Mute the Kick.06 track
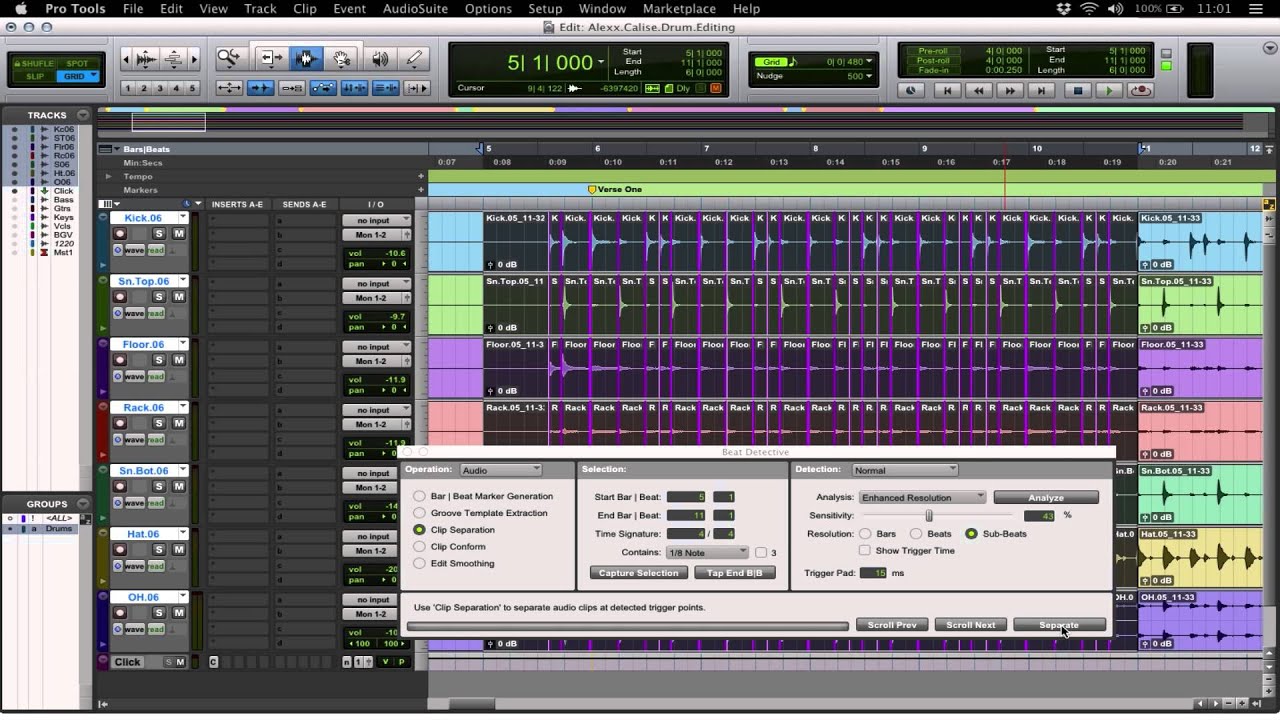1280x720 pixels. click(x=179, y=234)
